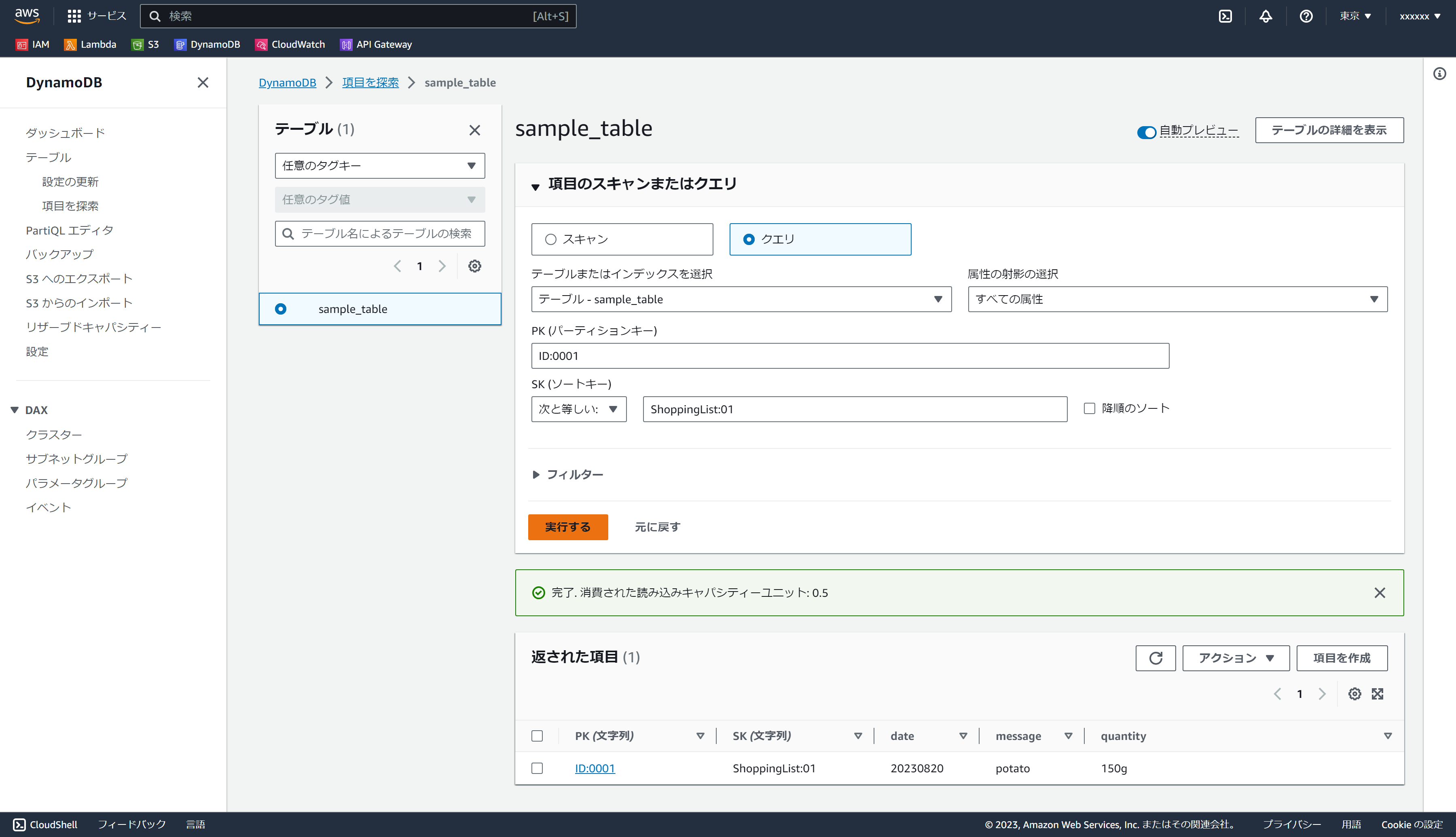1456x837 pixels.
Task: Go to previous page of returned items
Action: pos(1277,694)
